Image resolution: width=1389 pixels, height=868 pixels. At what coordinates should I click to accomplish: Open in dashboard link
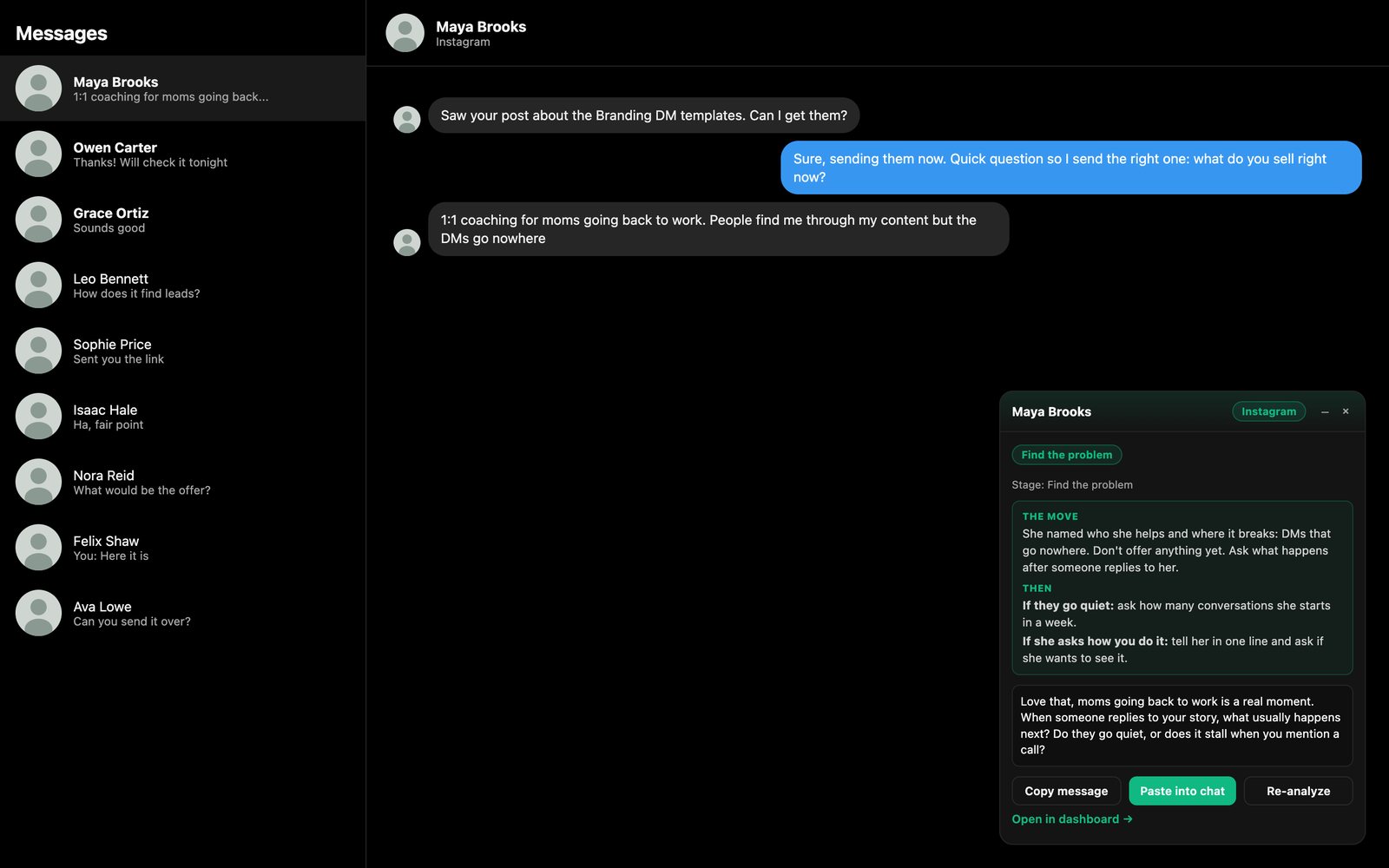coord(1071,819)
